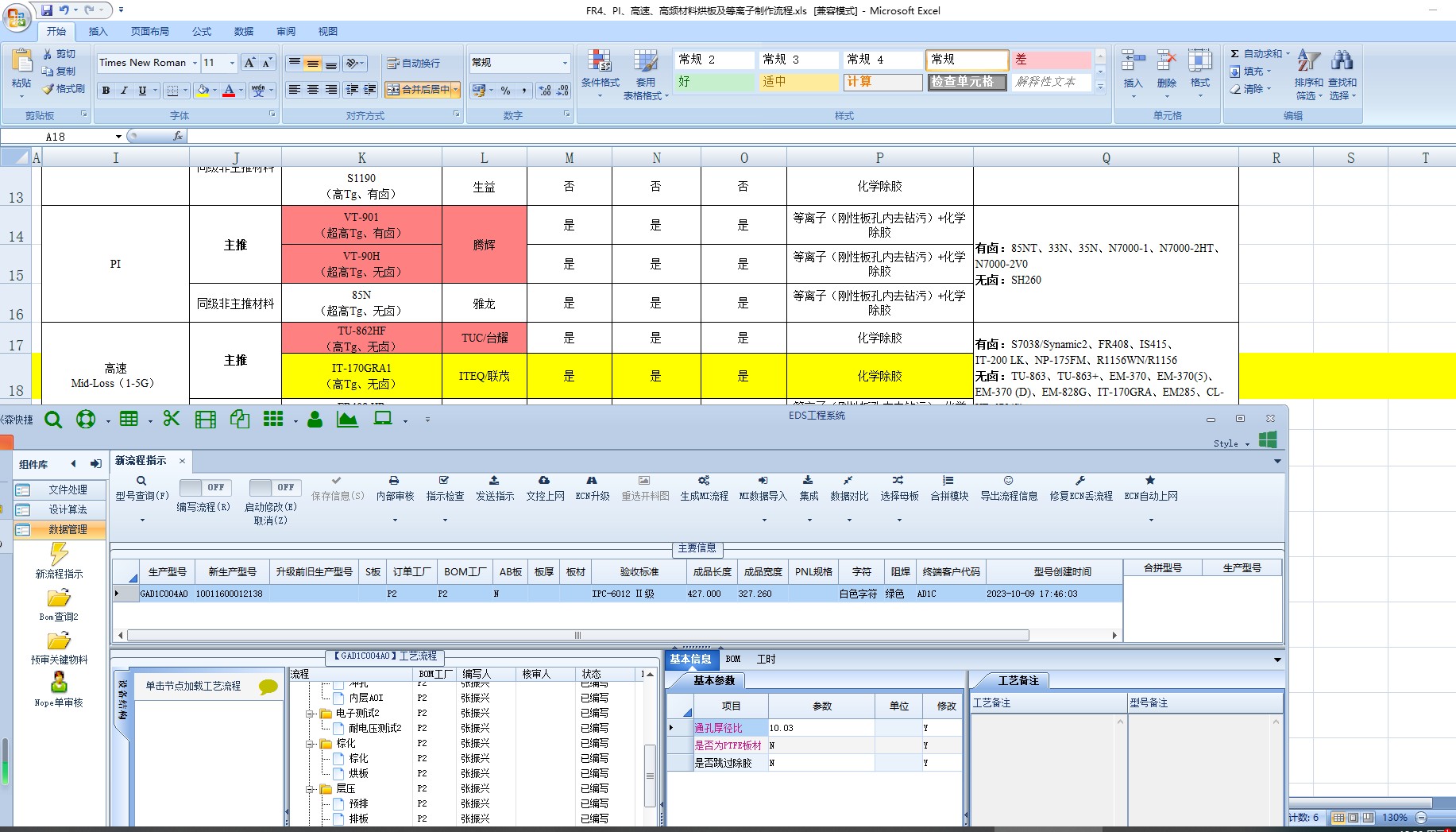Switch to the 公式 ribbon tab

click(x=202, y=32)
